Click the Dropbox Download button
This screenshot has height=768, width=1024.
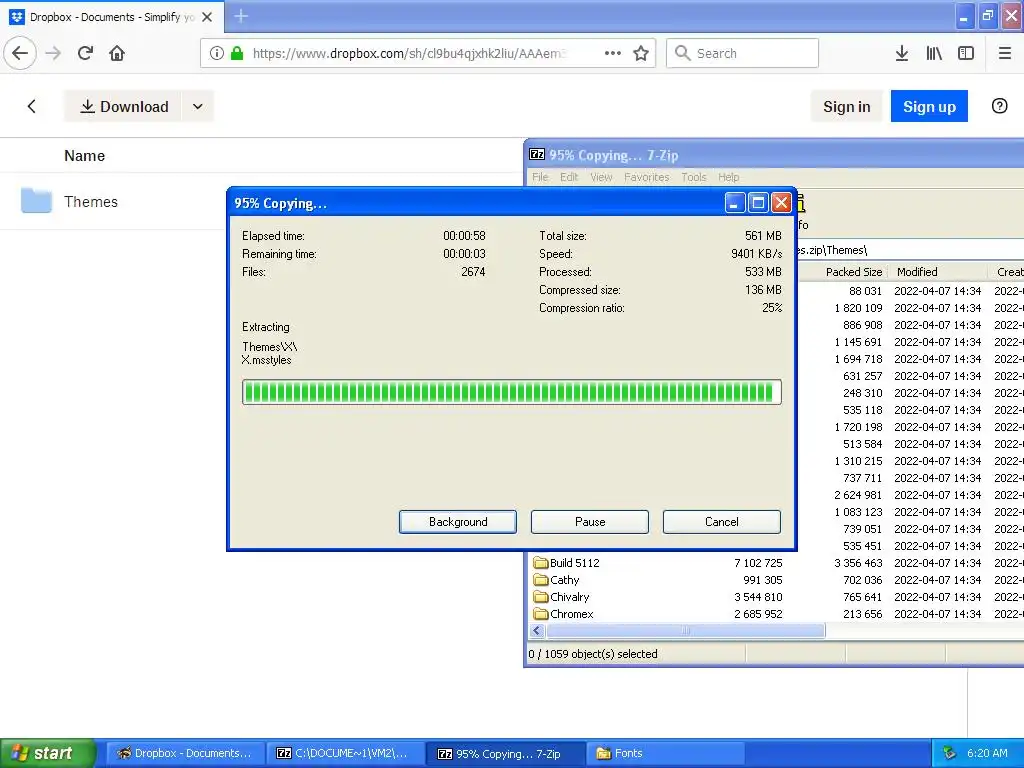click(124, 106)
